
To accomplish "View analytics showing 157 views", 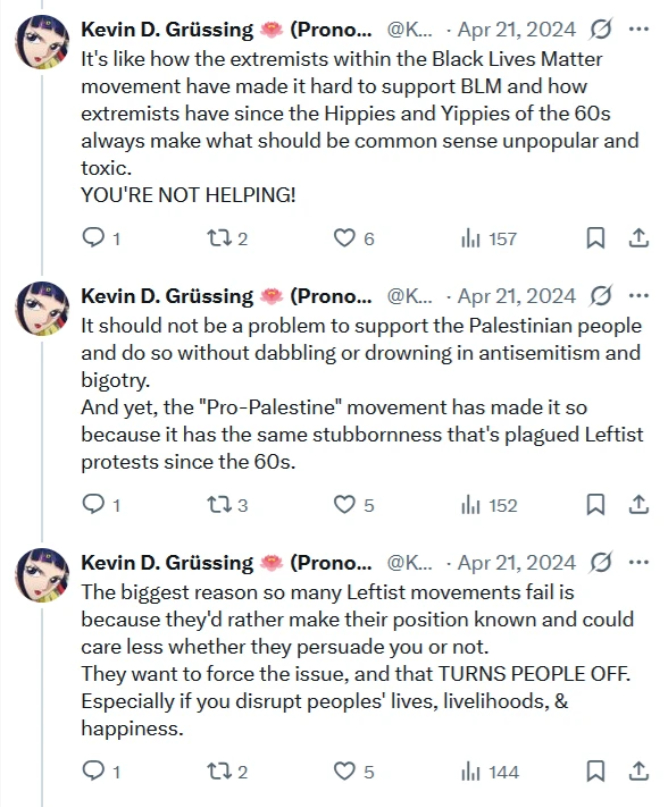I will [469, 238].
